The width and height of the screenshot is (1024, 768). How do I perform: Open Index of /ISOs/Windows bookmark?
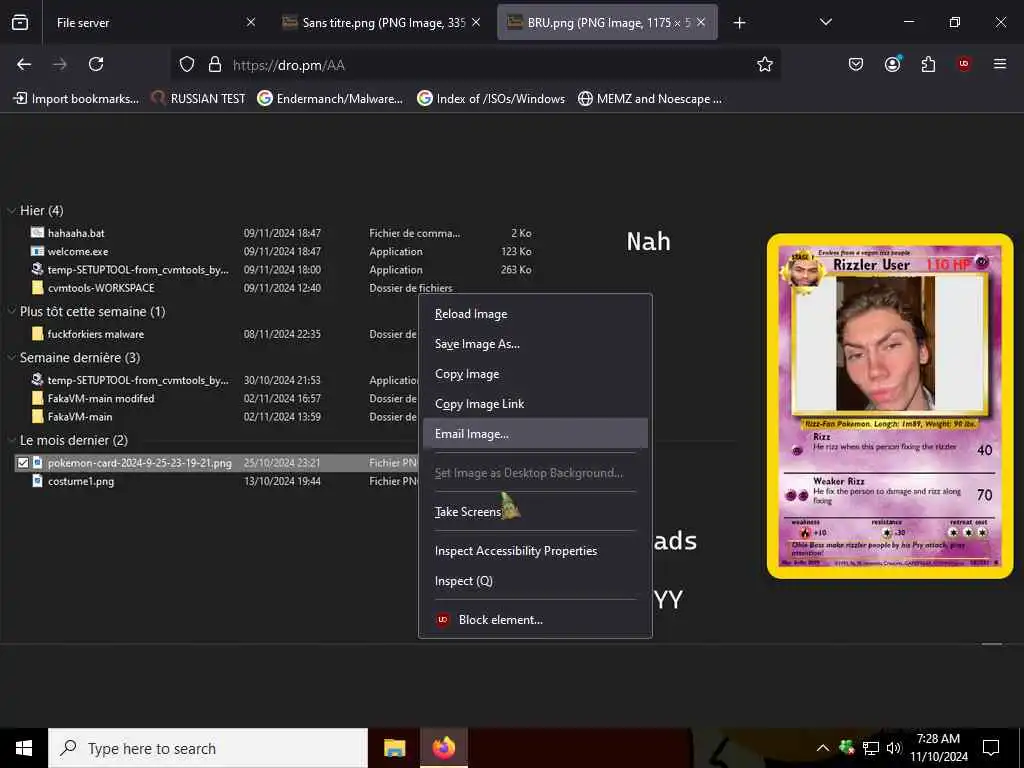point(491,99)
